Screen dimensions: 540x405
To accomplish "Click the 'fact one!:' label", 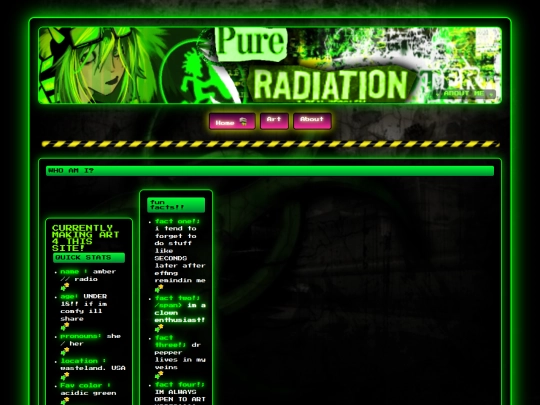I will 177,221.
